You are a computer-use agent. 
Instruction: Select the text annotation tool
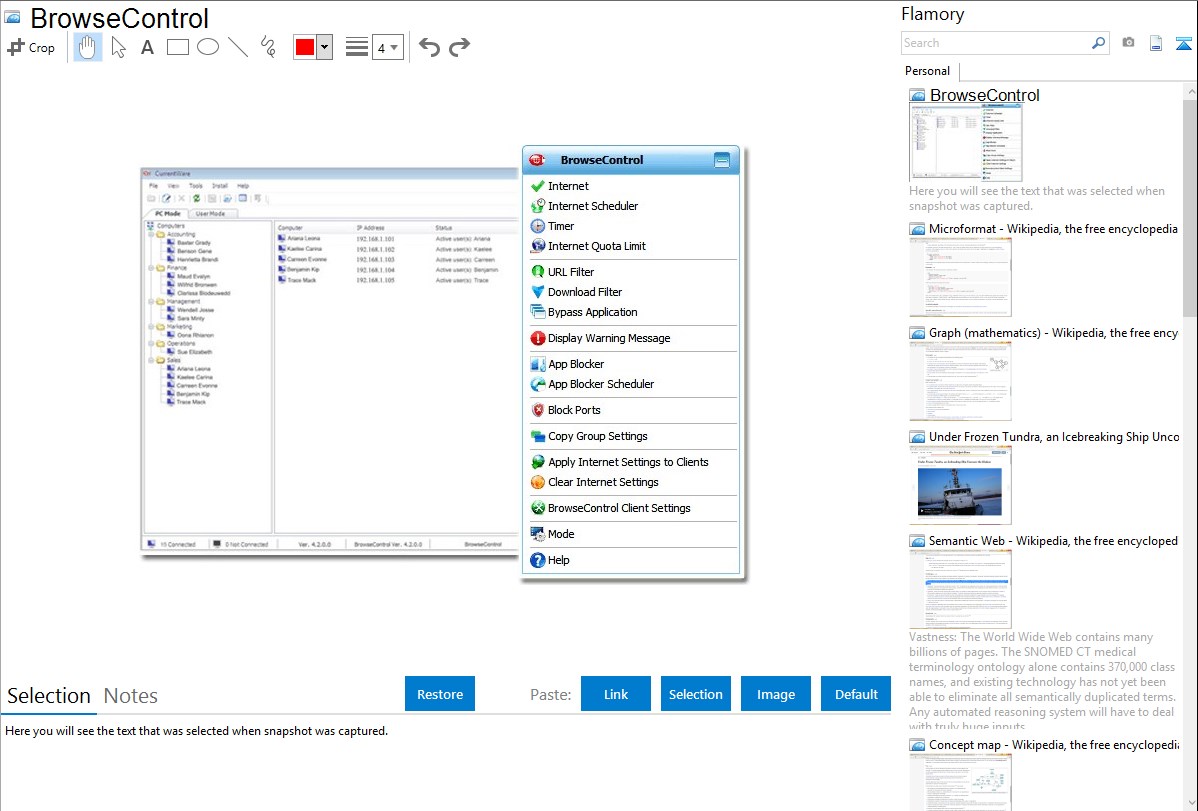(x=147, y=47)
